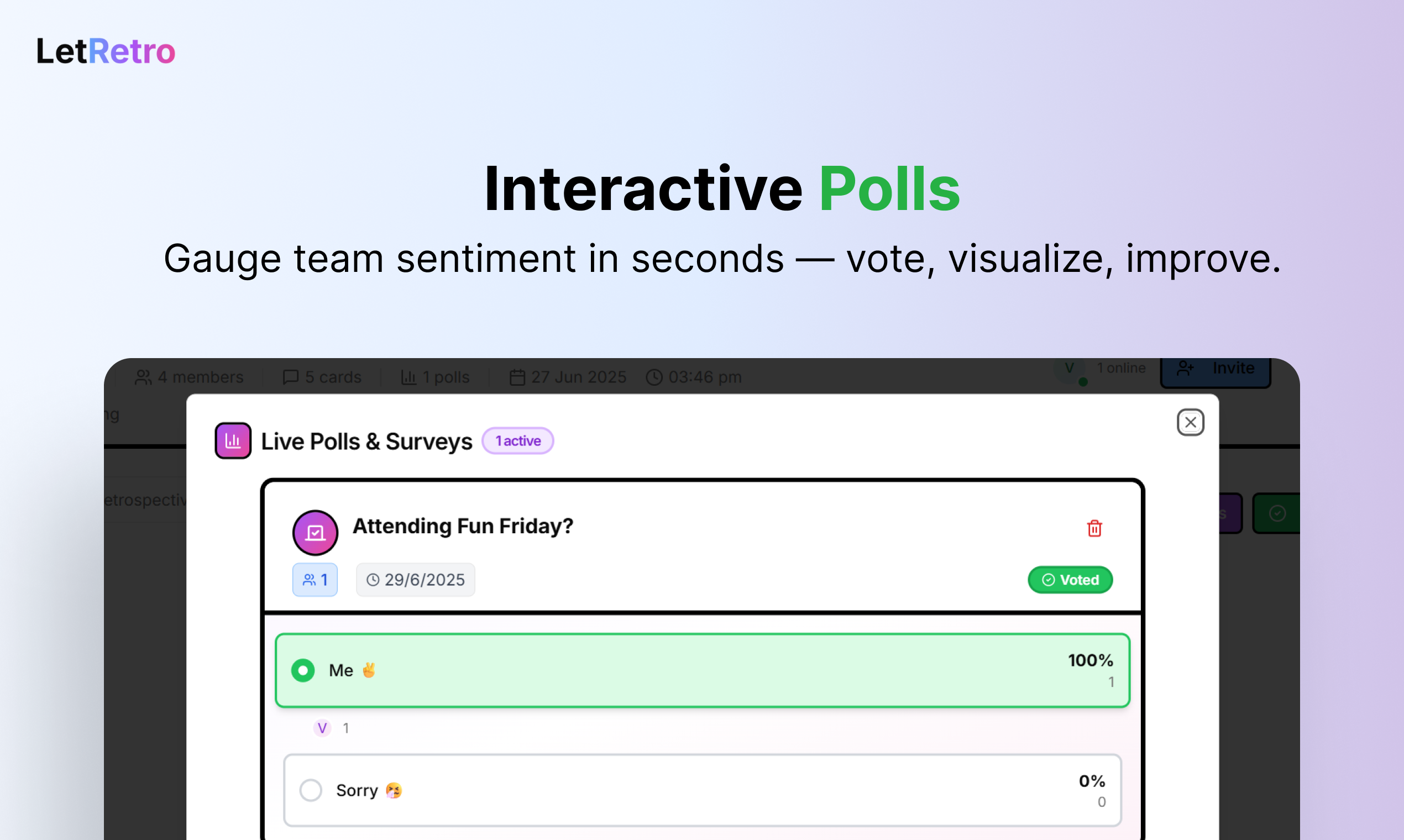The width and height of the screenshot is (1404, 840).
Task: Click the LetRetro logo
Action: pos(106,51)
